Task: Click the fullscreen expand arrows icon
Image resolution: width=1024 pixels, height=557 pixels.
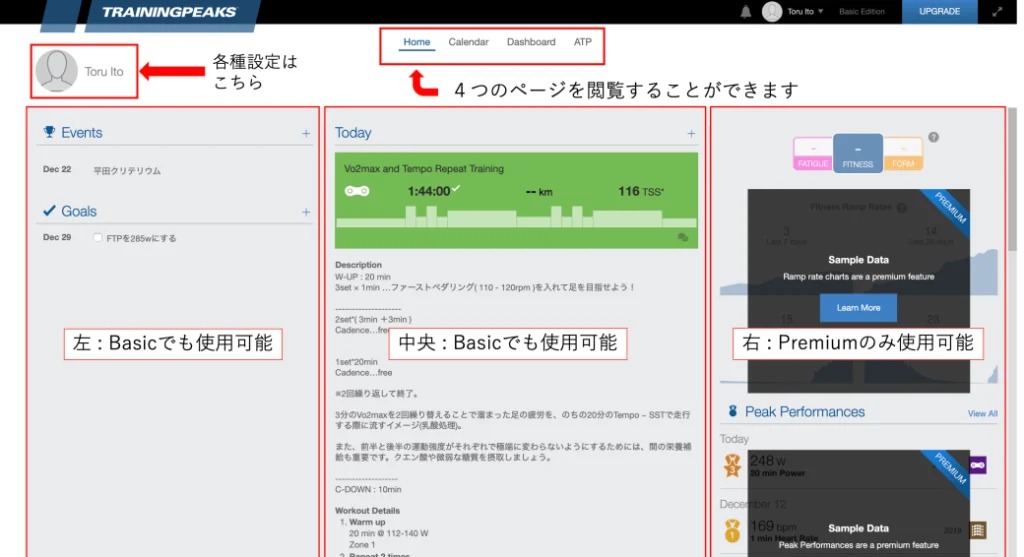Action: tap(997, 12)
